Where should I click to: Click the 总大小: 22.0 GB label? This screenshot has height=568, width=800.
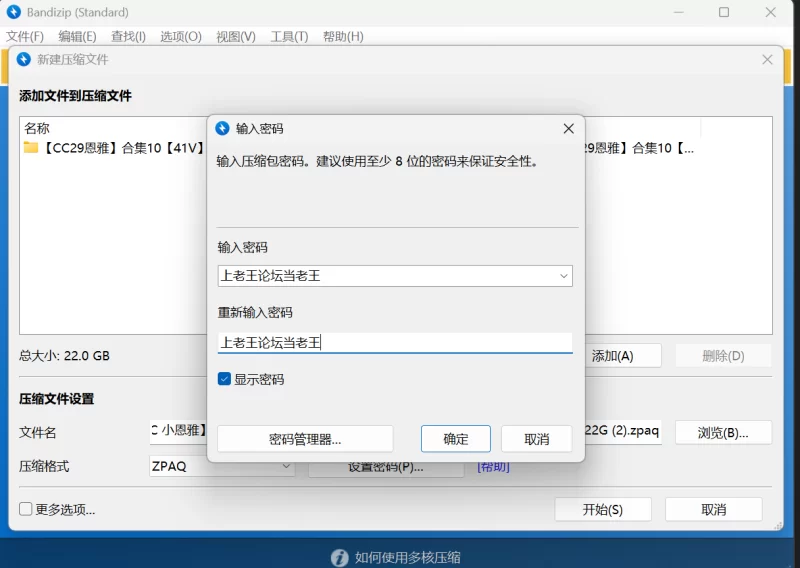(64, 356)
